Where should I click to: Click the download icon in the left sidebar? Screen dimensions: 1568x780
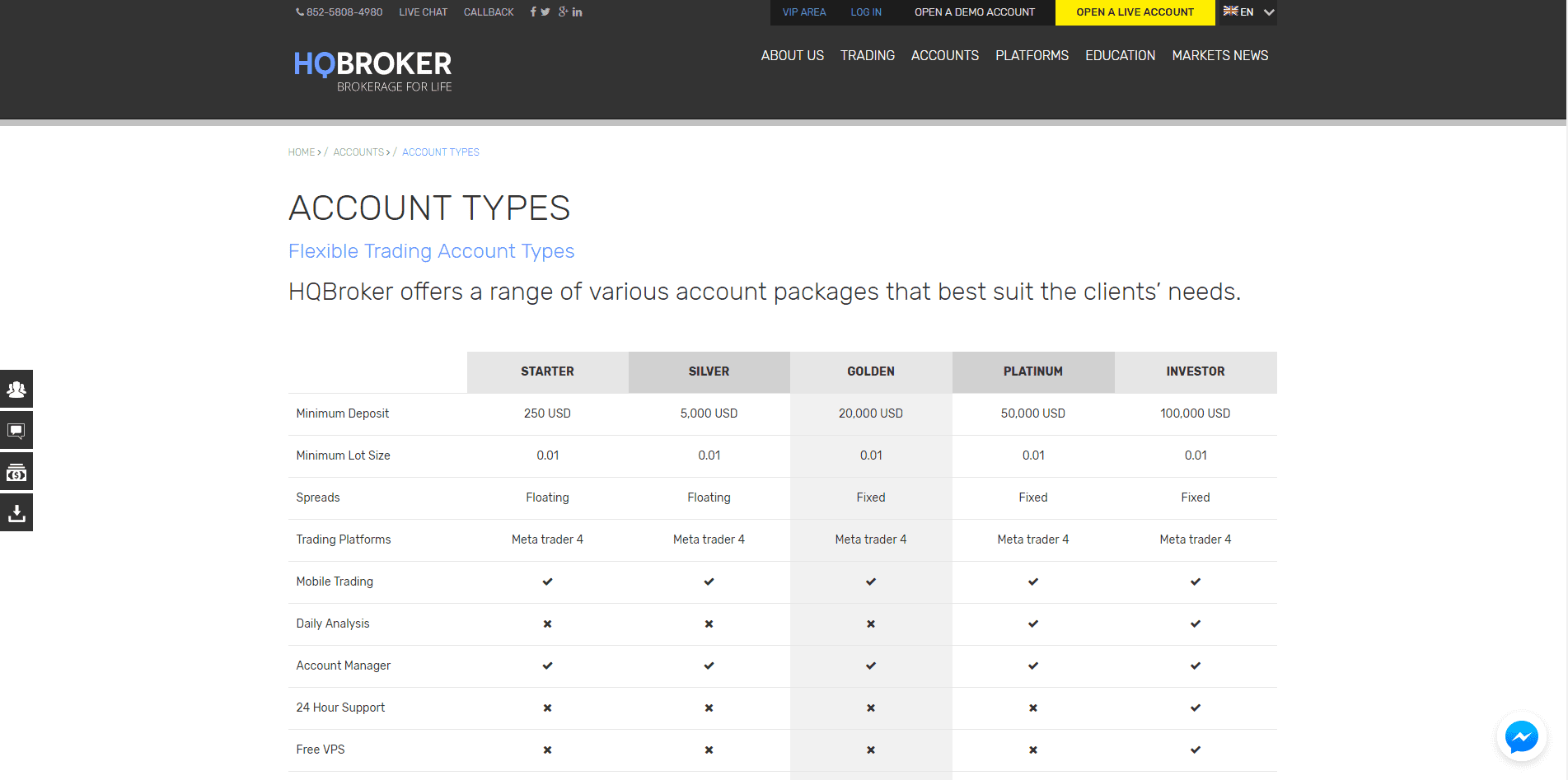coord(16,511)
